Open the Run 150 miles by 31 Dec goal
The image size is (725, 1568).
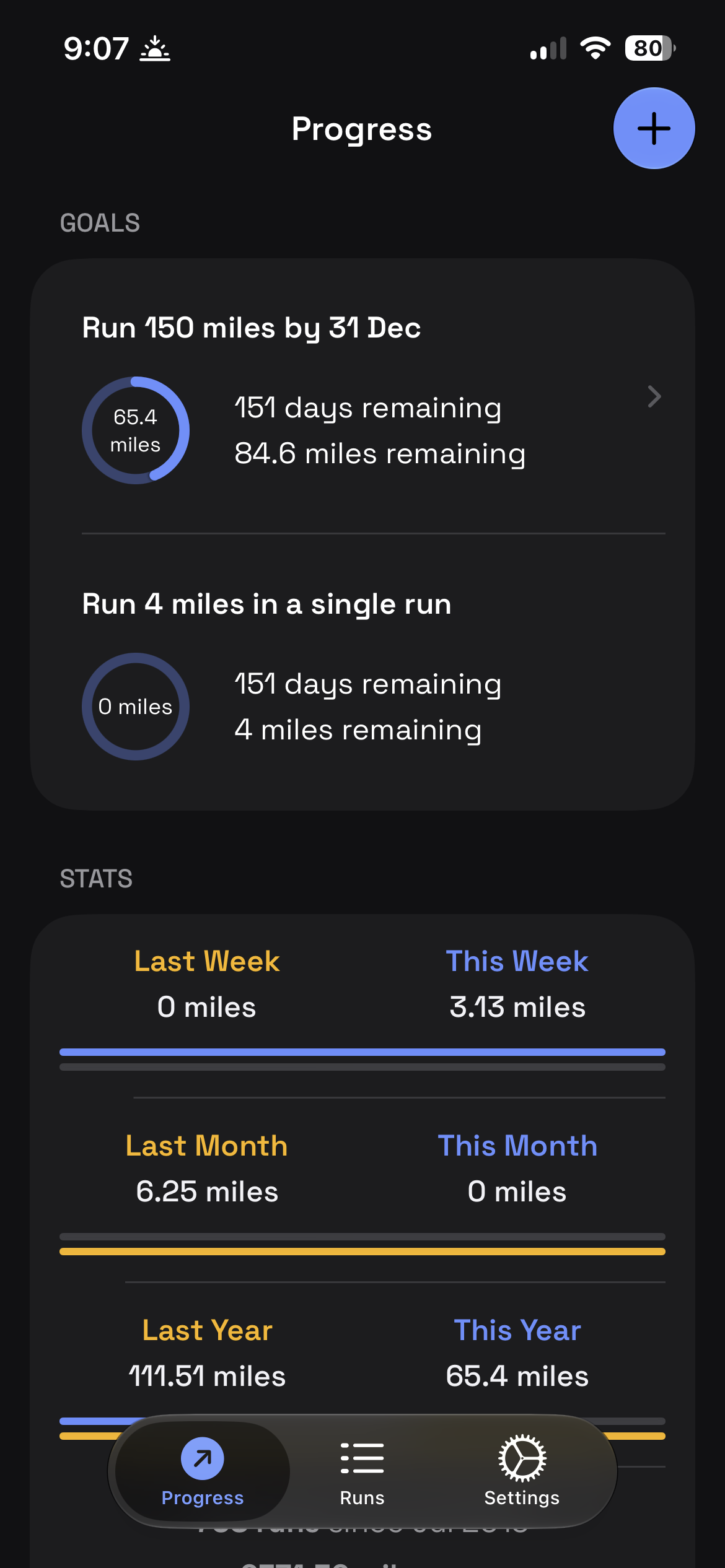click(x=362, y=396)
